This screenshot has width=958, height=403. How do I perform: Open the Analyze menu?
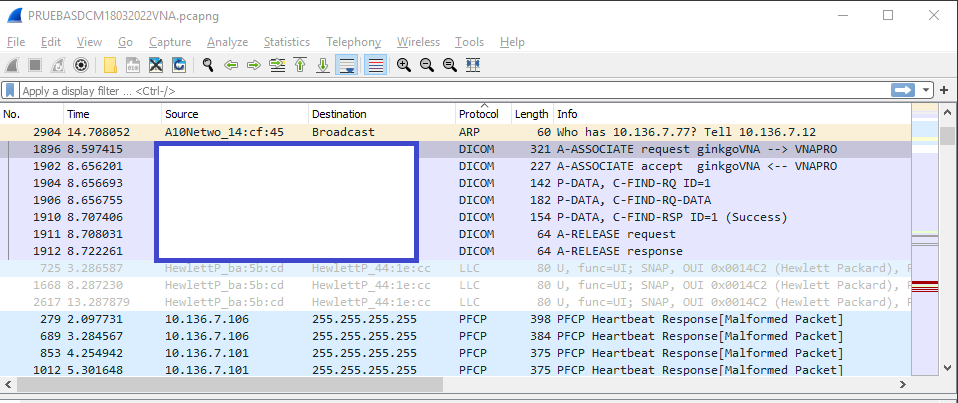[x=227, y=42]
